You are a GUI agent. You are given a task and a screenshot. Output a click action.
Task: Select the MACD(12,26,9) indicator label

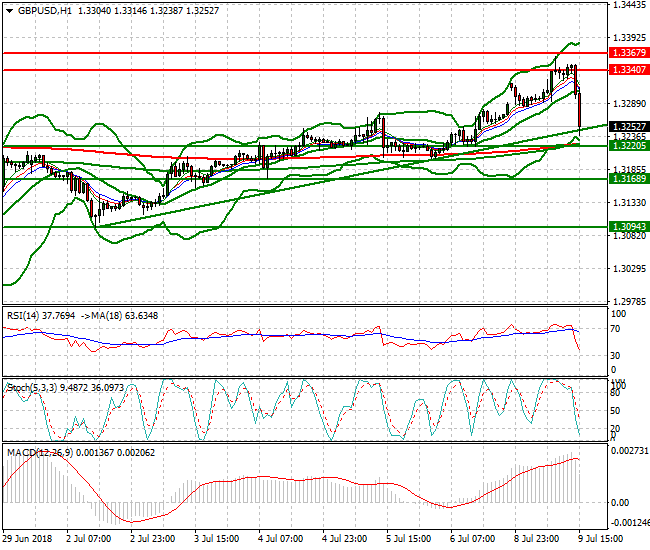coord(81,453)
